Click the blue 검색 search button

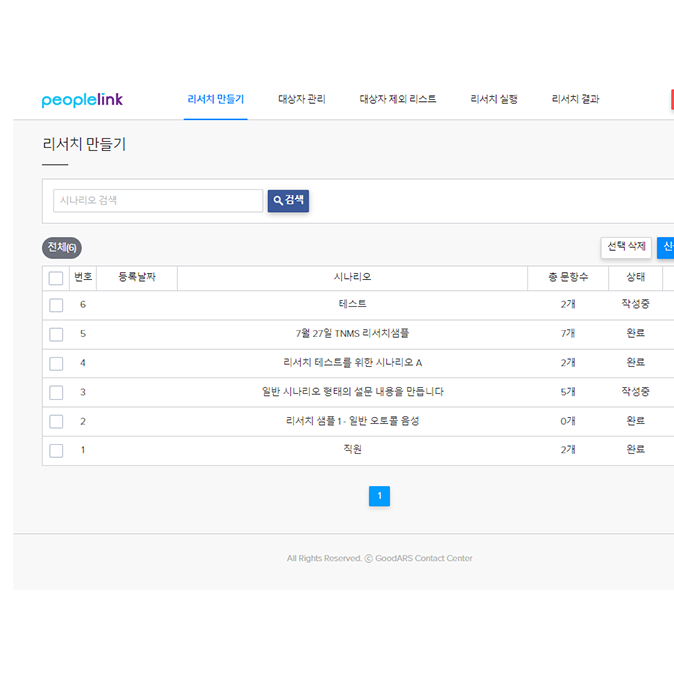click(x=288, y=201)
